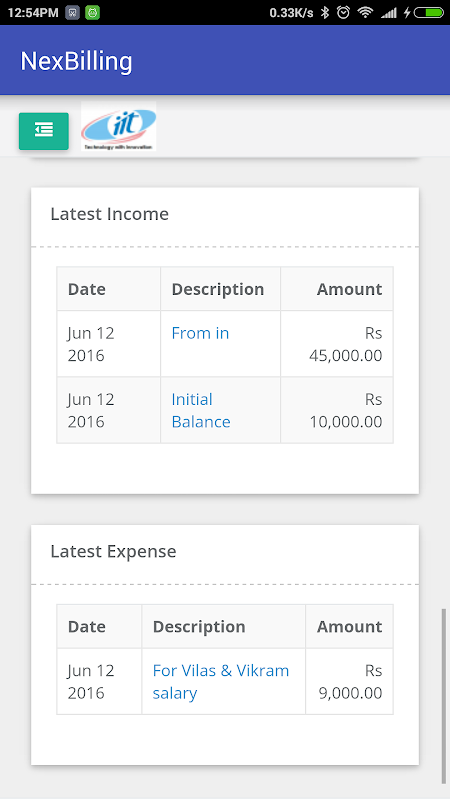This screenshot has height=800, width=450.
Task: Tap the iit company logo
Action: point(118,126)
